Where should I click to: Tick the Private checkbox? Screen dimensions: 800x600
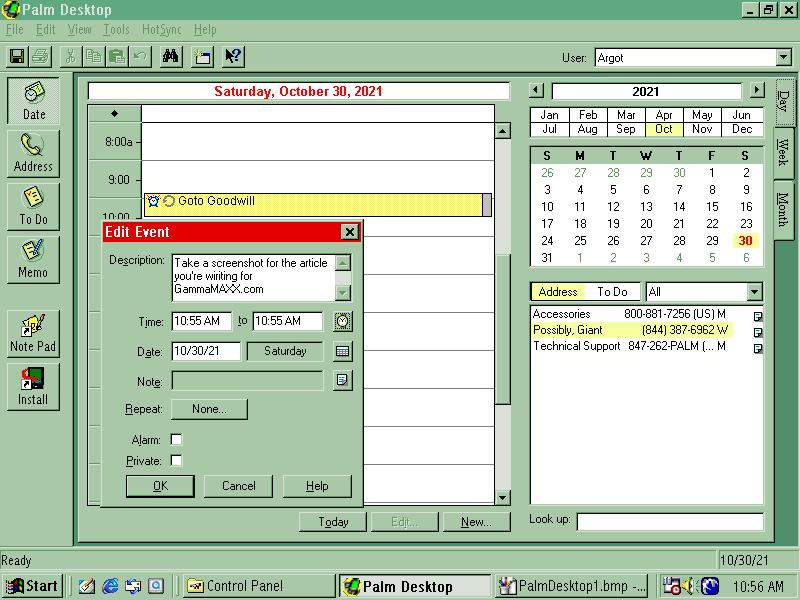tap(176, 461)
